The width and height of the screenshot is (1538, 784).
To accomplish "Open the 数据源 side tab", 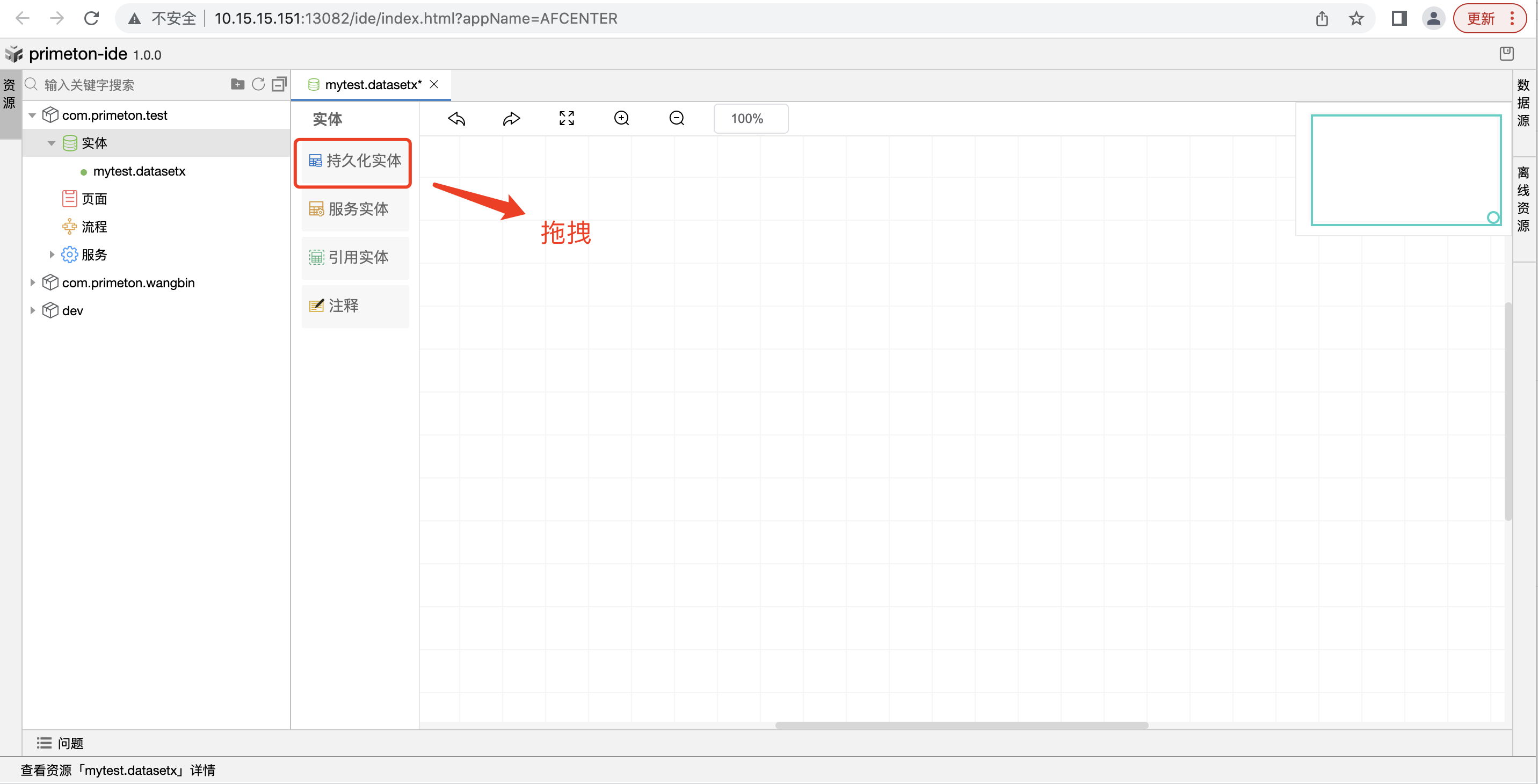I will coord(1523,103).
